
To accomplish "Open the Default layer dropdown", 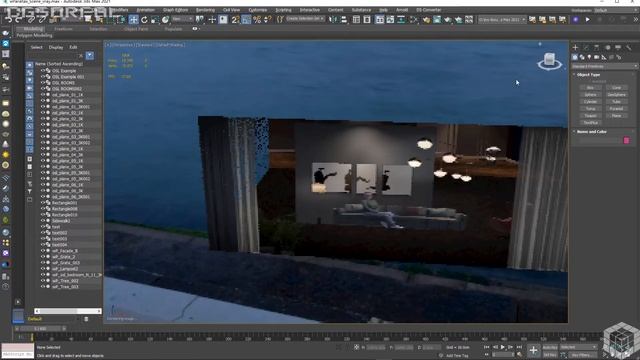I will [52, 319].
